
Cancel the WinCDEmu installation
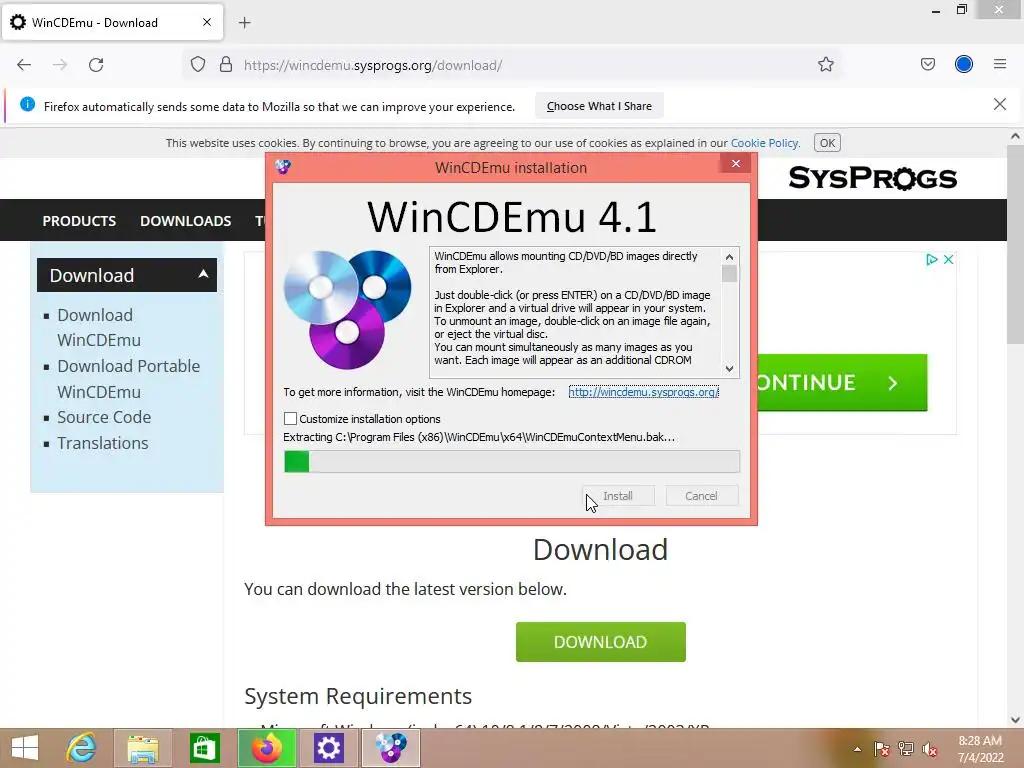701,496
